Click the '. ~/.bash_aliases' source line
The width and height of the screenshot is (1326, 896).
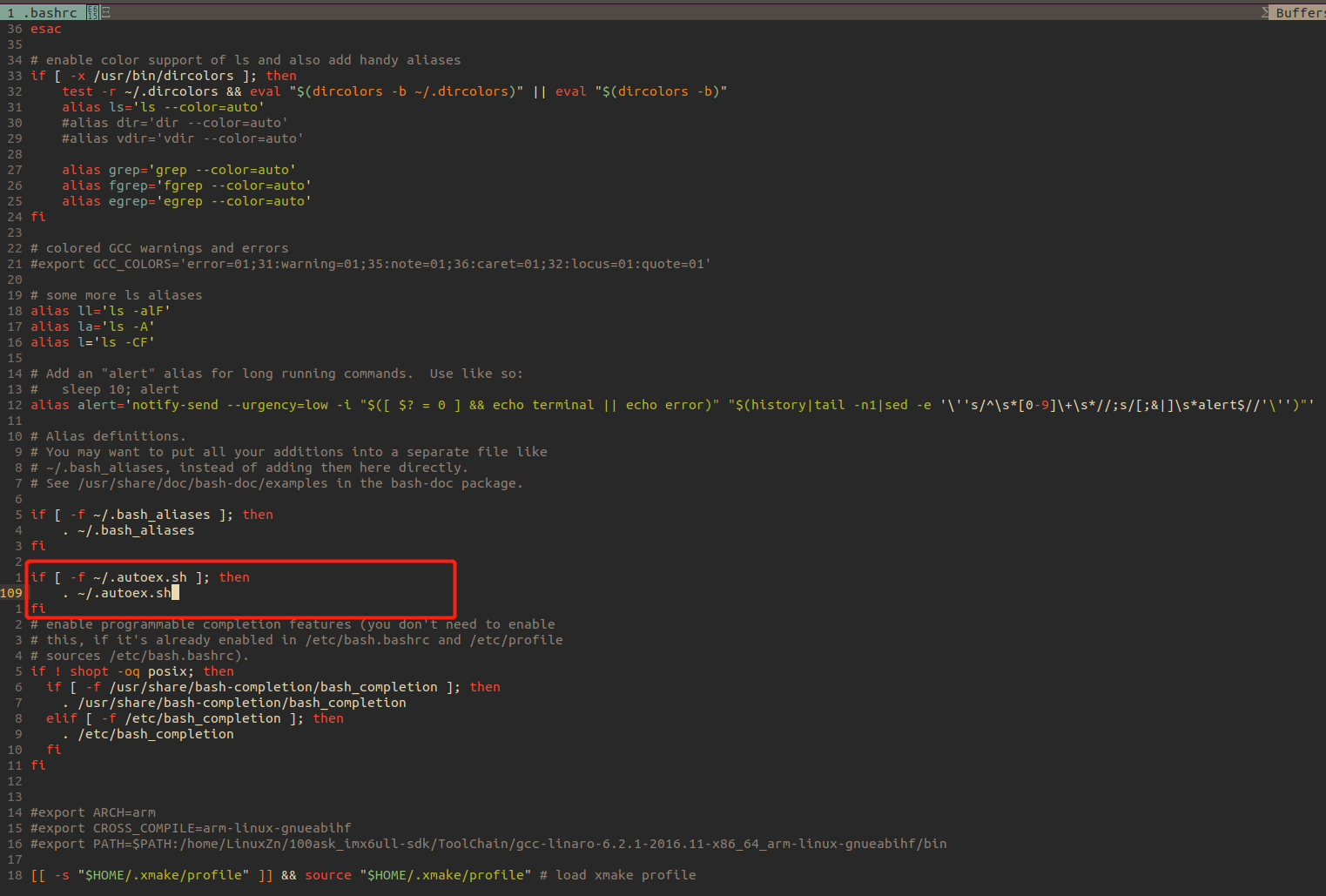coord(128,530)
